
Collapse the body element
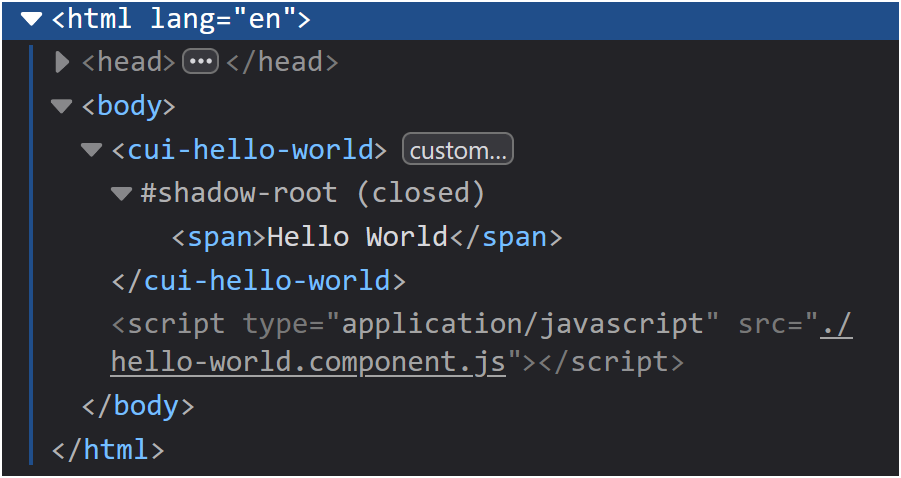pos(61,106)
